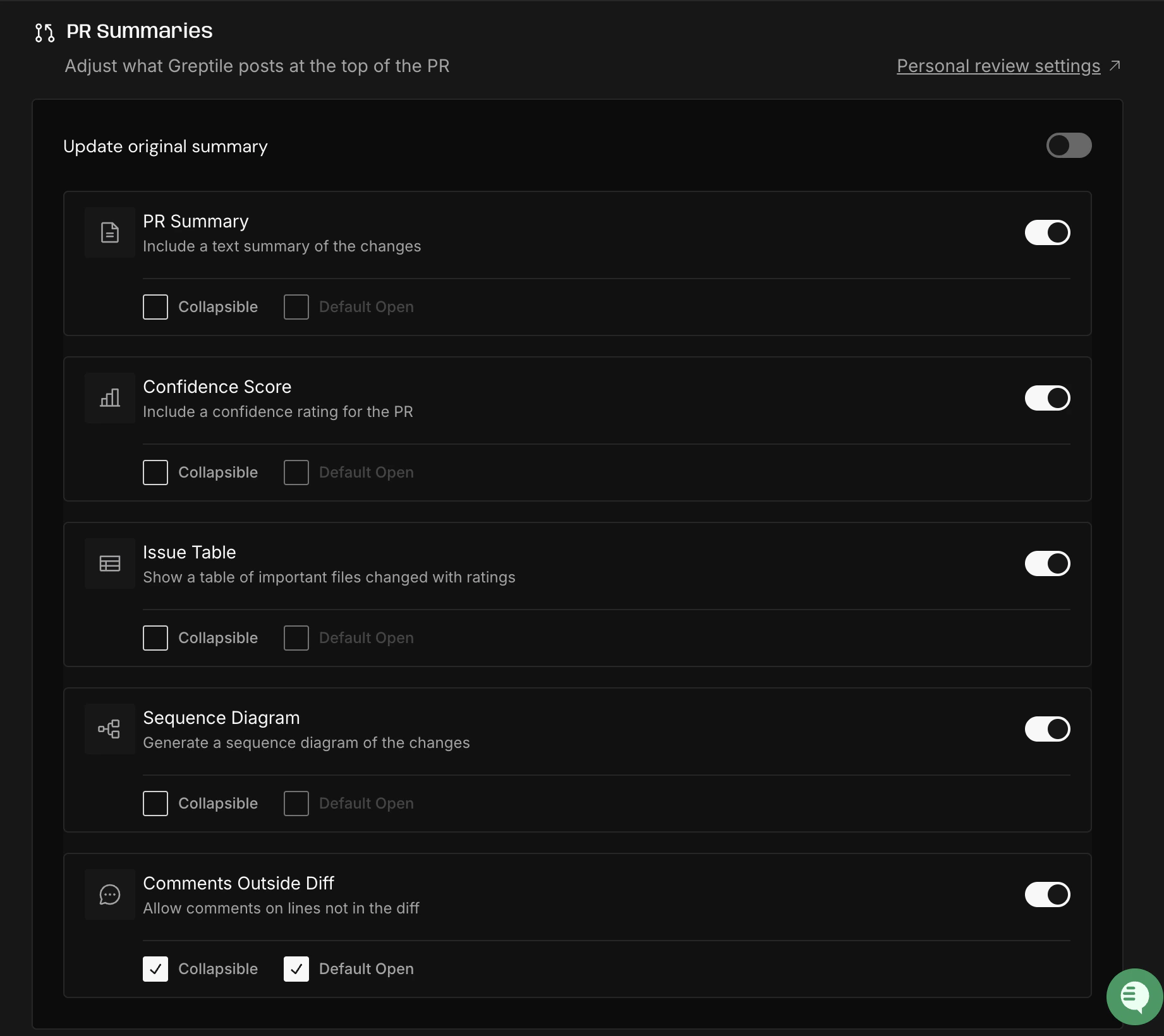Click the PR Summary document icon
This screenshot has width=1164, height=1036.
tap(109, 232)
